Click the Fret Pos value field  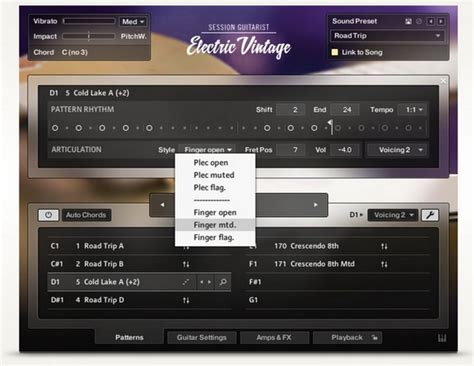tap(290, 150)
